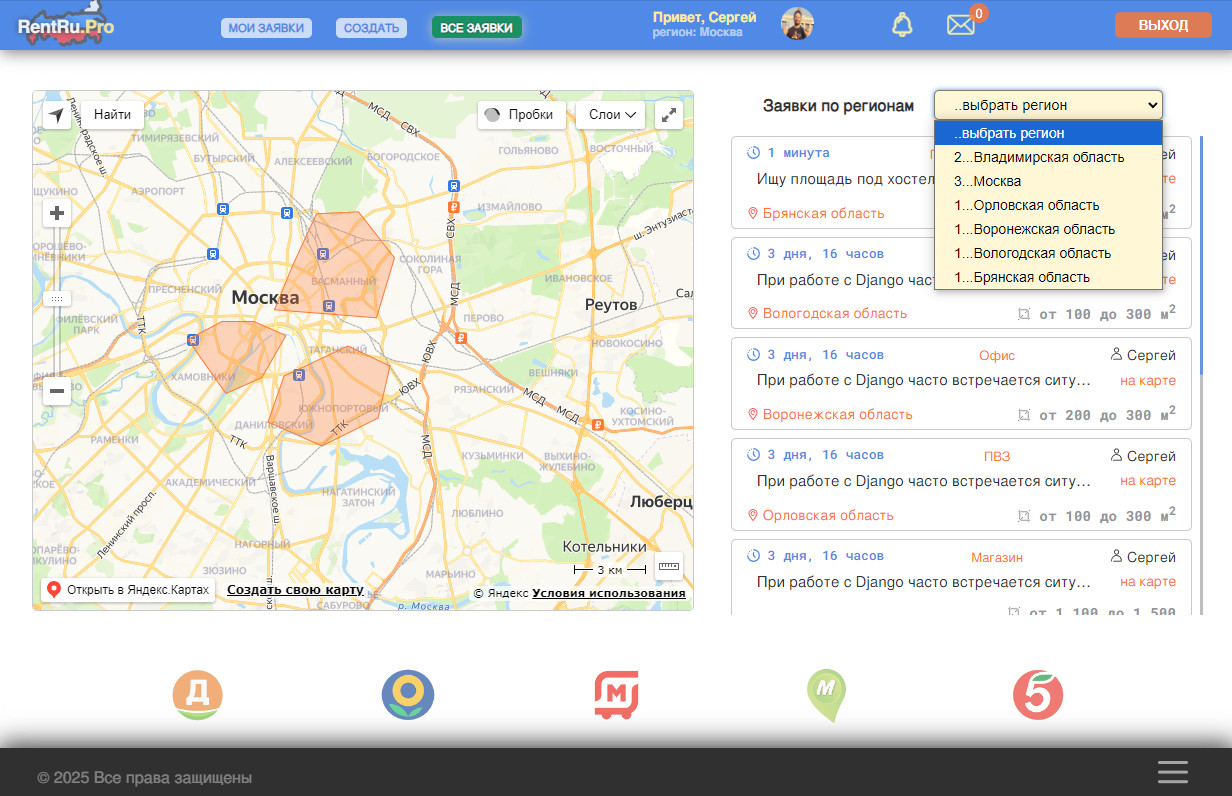The height and width of the screenshot is (796, 1232).
Task: Click the ВЫХОД logout button
Action: [x=1163, y=25]
